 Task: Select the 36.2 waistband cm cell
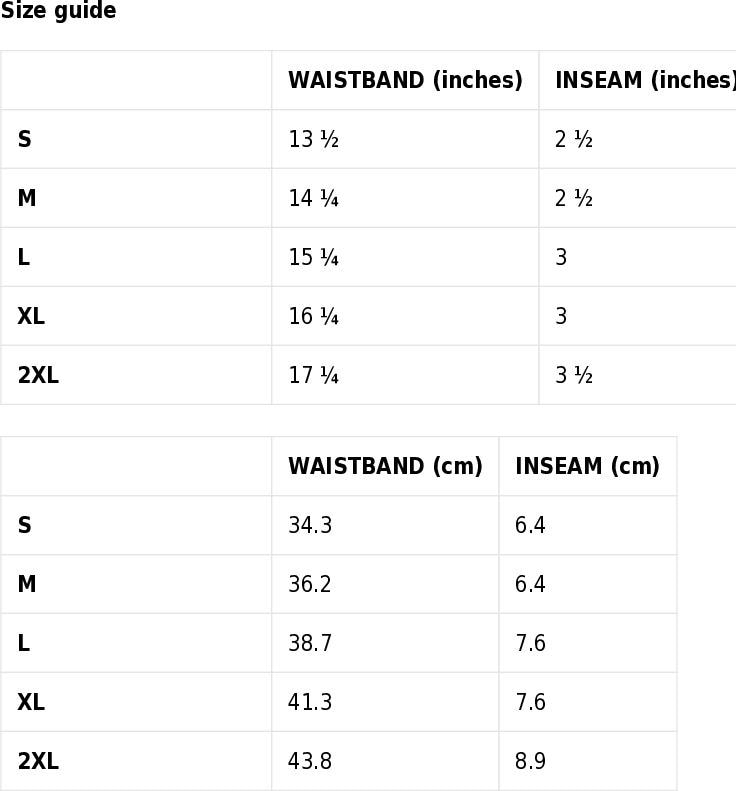pos(310,584)
